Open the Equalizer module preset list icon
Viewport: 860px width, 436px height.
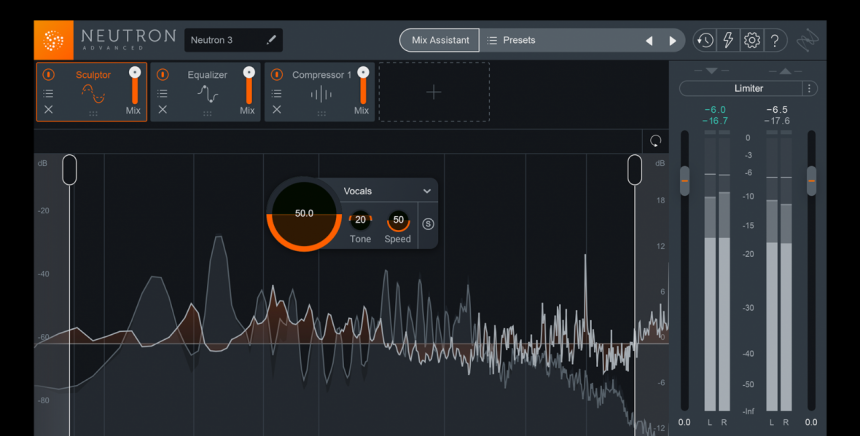[x=162, y=93]
